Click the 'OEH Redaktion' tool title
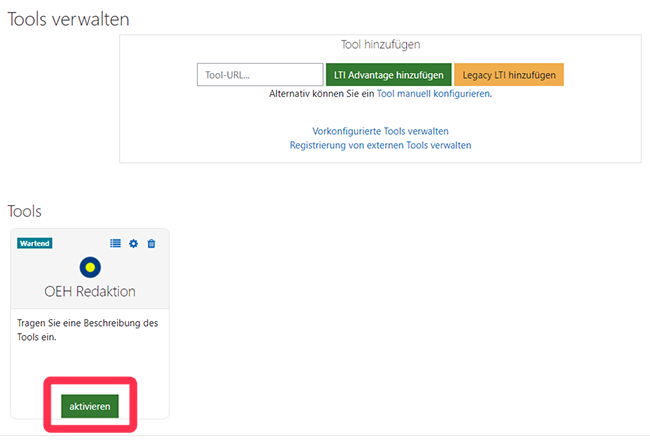Viewport: 650px width, 448px height. (90, 292)
